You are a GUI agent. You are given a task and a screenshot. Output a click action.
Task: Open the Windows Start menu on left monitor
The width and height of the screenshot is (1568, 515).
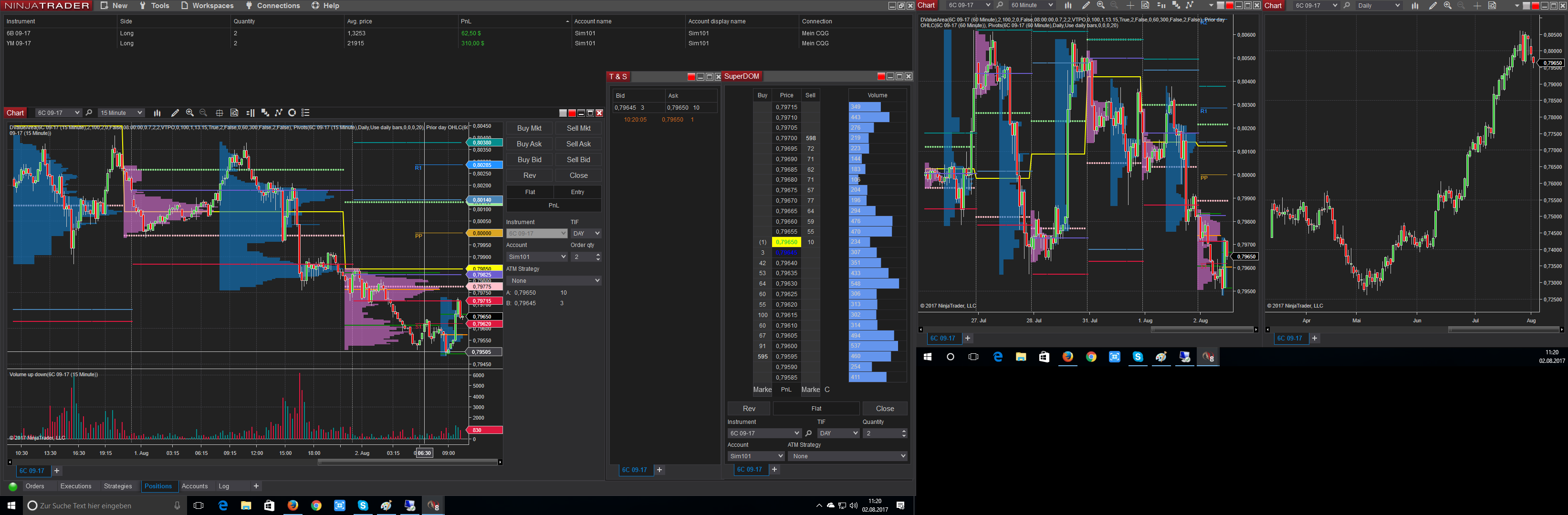(11, 505)
